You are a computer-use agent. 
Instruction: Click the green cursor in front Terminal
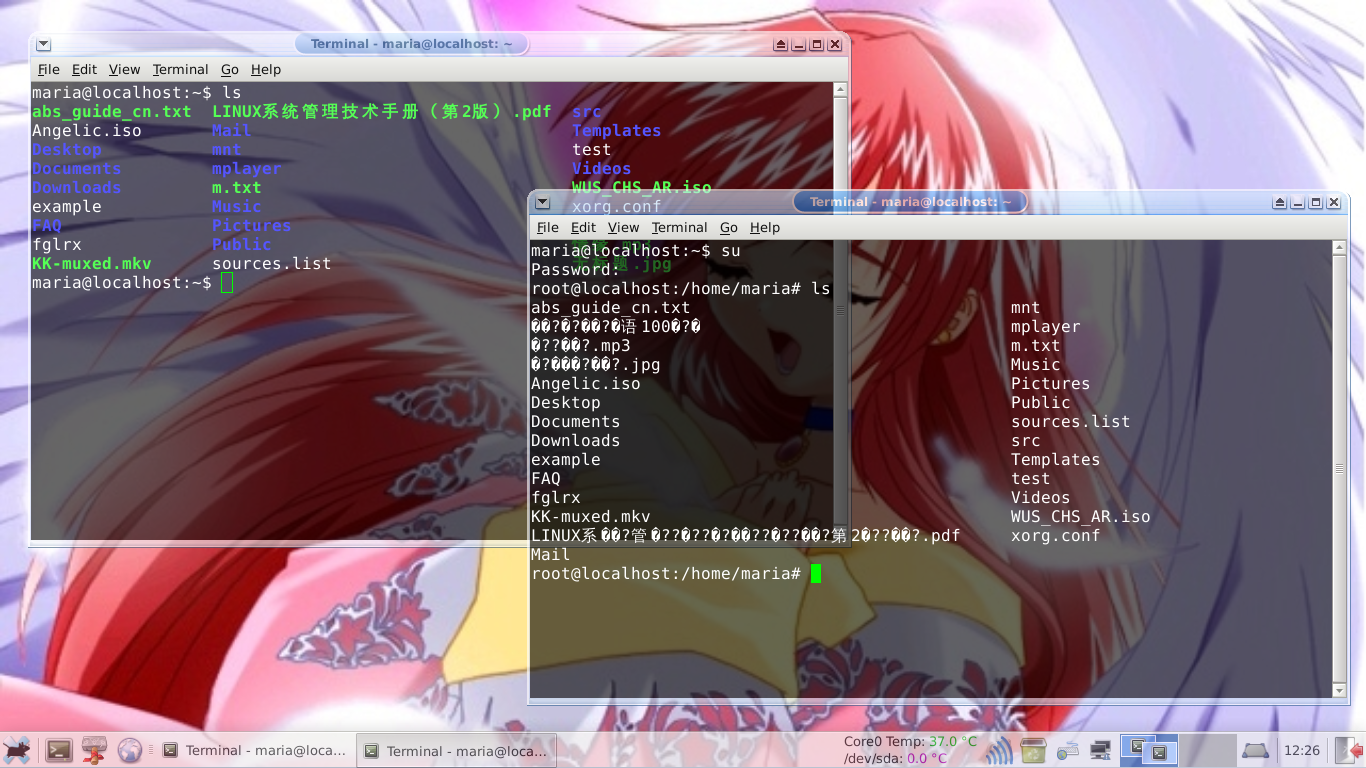[x=816, y=574]
